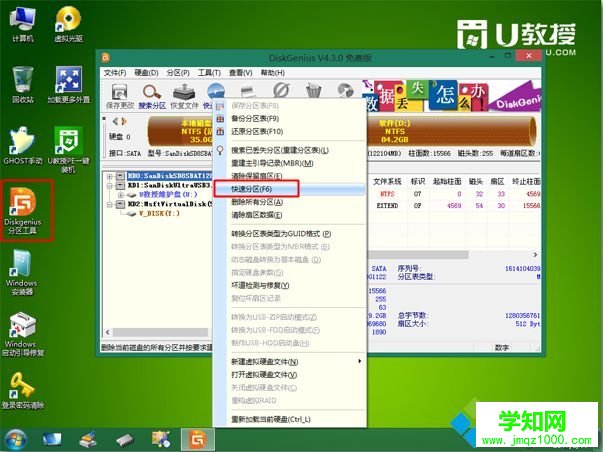
Task: Click the DiskGenius taskbar button
Action: point(198,438)
